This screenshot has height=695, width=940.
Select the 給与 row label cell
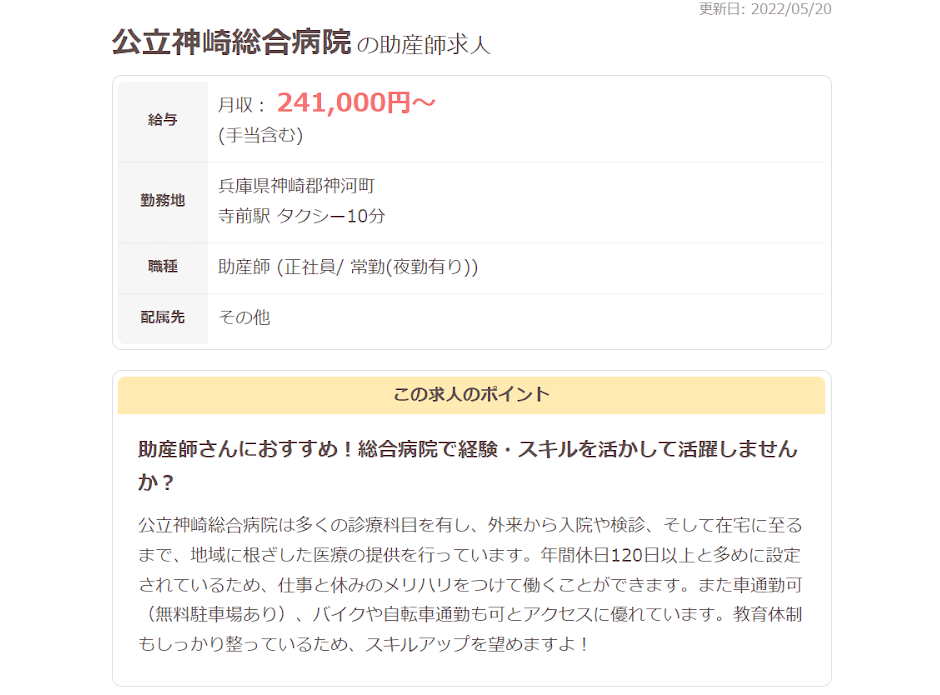point(162,120)
